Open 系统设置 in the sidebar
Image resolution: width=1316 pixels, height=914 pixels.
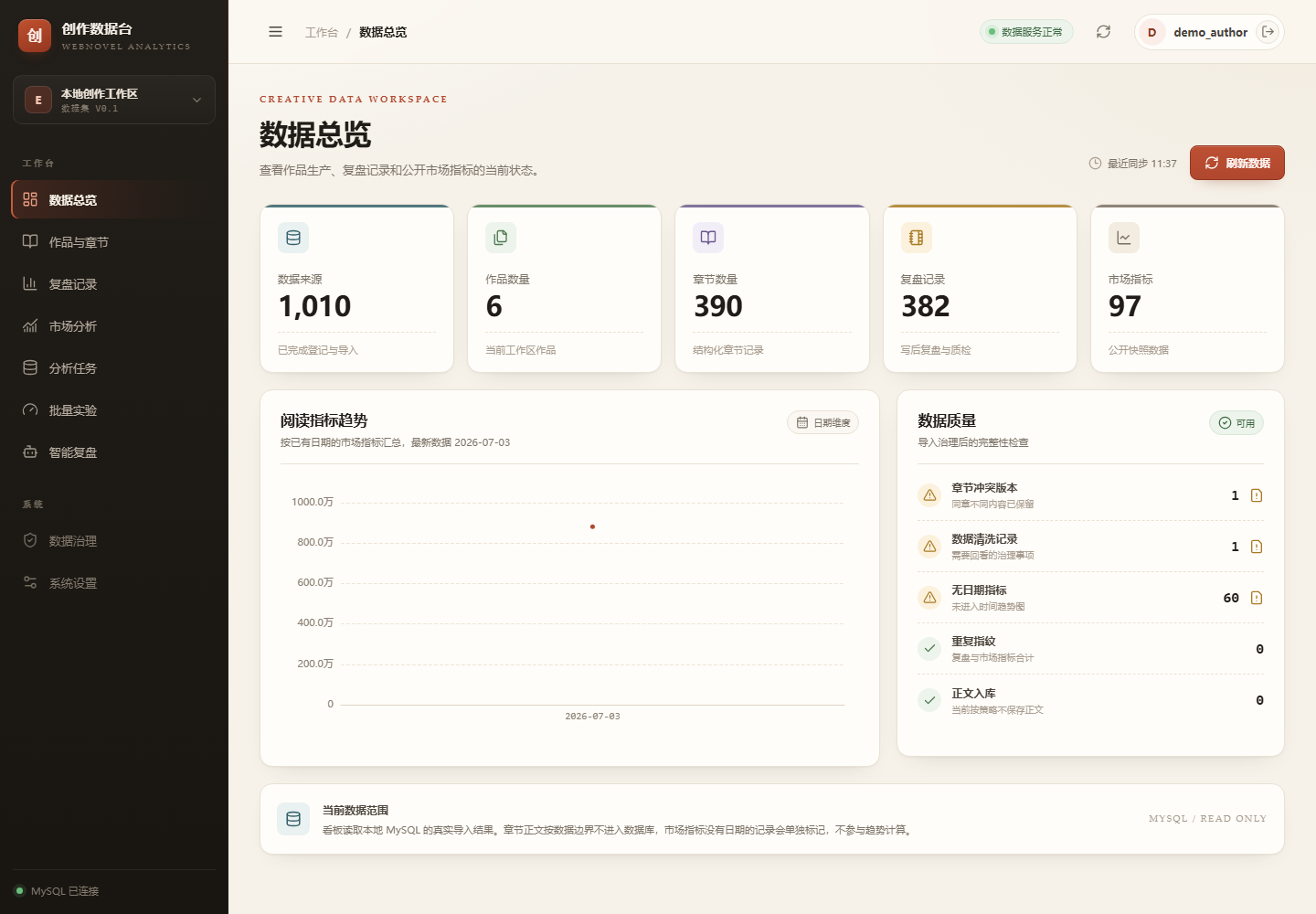click(114, 583)
